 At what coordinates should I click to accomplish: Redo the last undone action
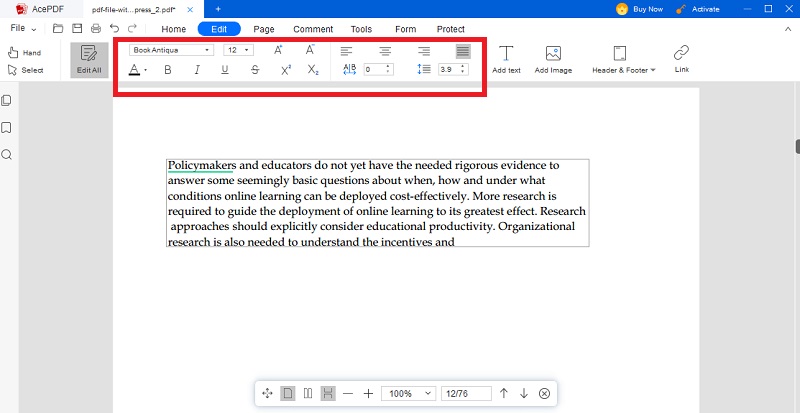(132, 29)
